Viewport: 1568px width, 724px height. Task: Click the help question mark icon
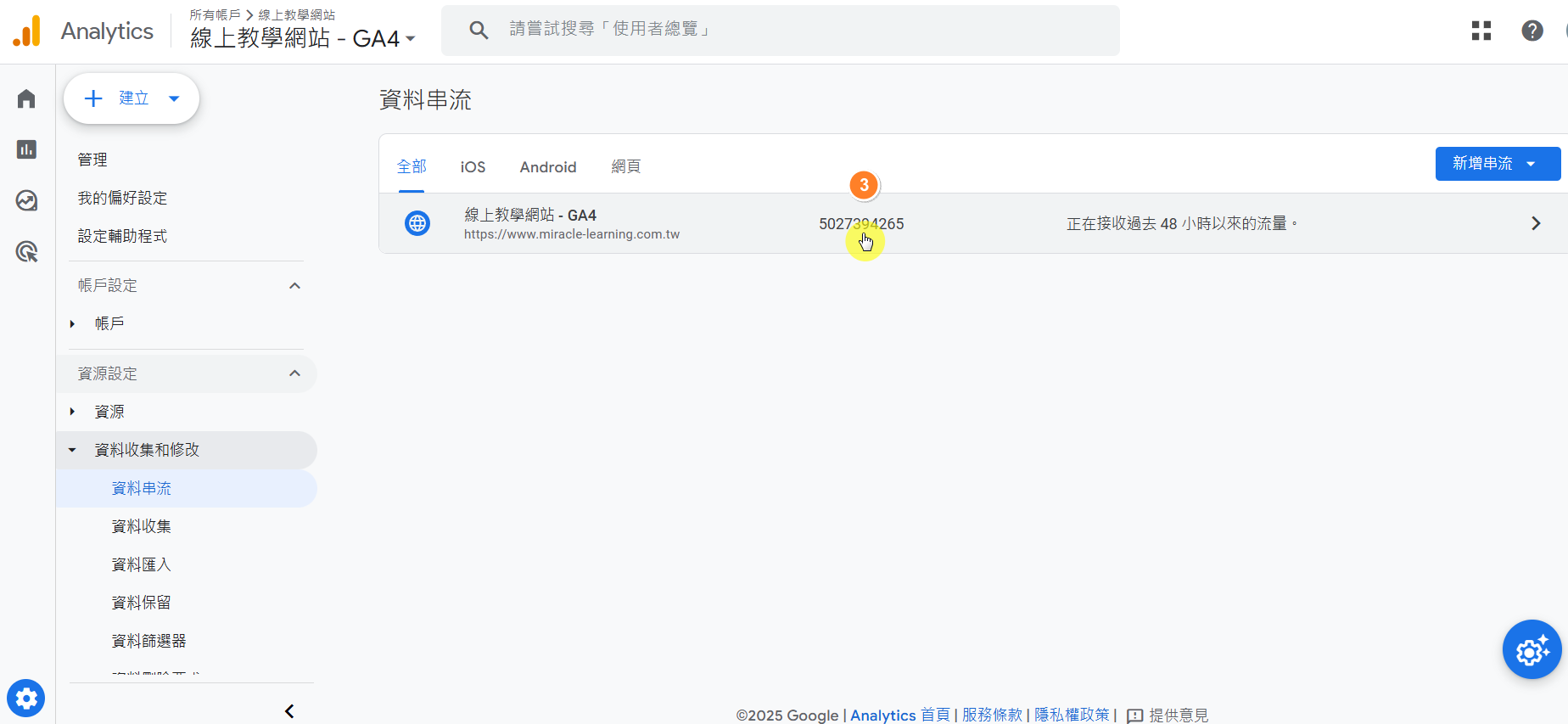pyautogui.click(x=1532, y=31)
